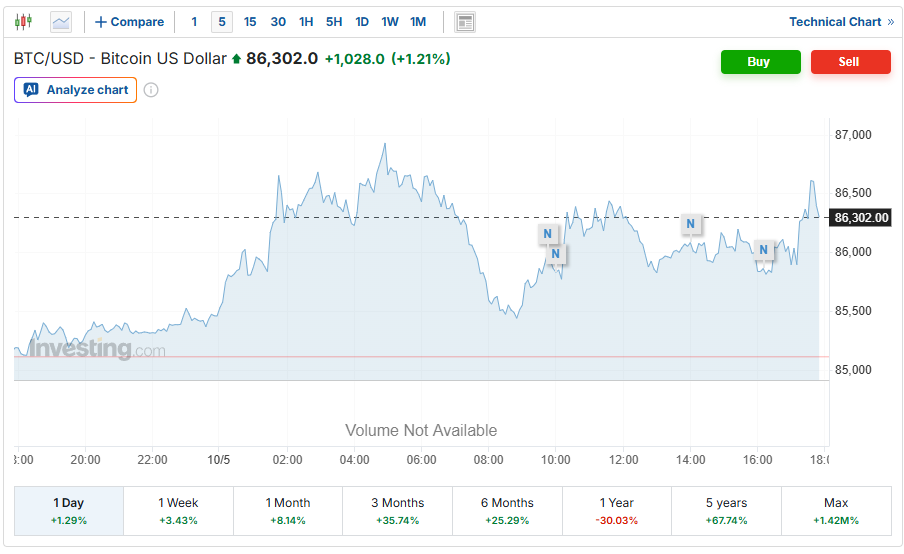This screenshot has width=904, height=554.
Task: Switch to area chart type
Action: pos(61,22)
